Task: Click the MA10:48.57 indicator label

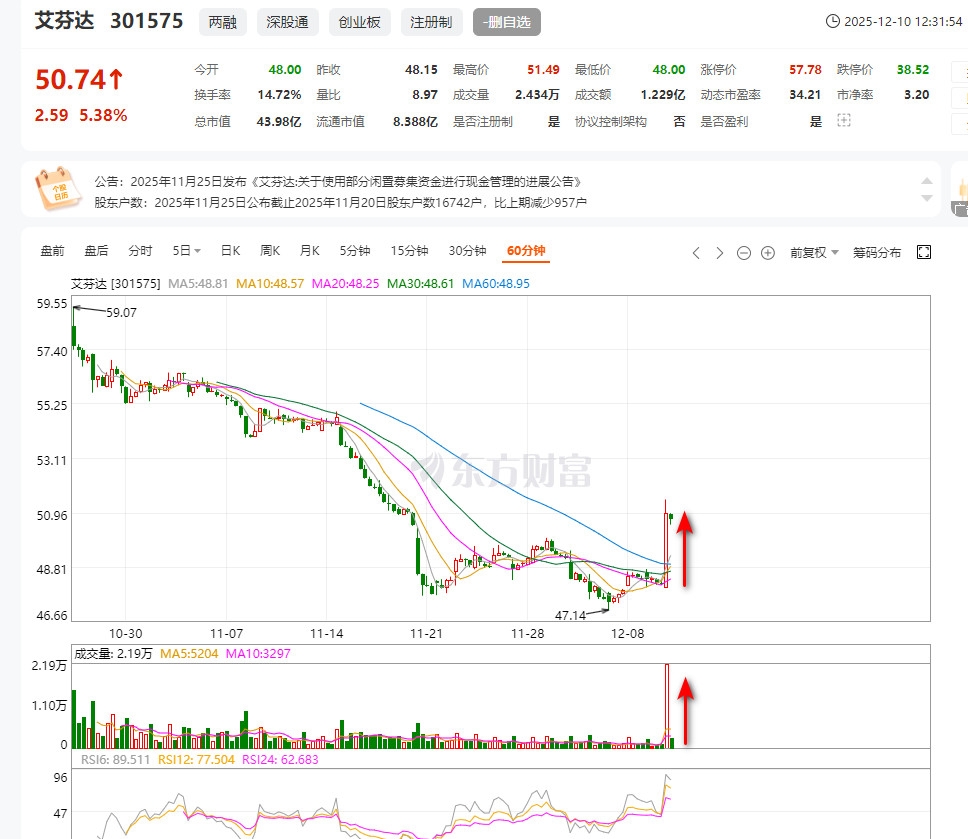Action: pos(270,283)
